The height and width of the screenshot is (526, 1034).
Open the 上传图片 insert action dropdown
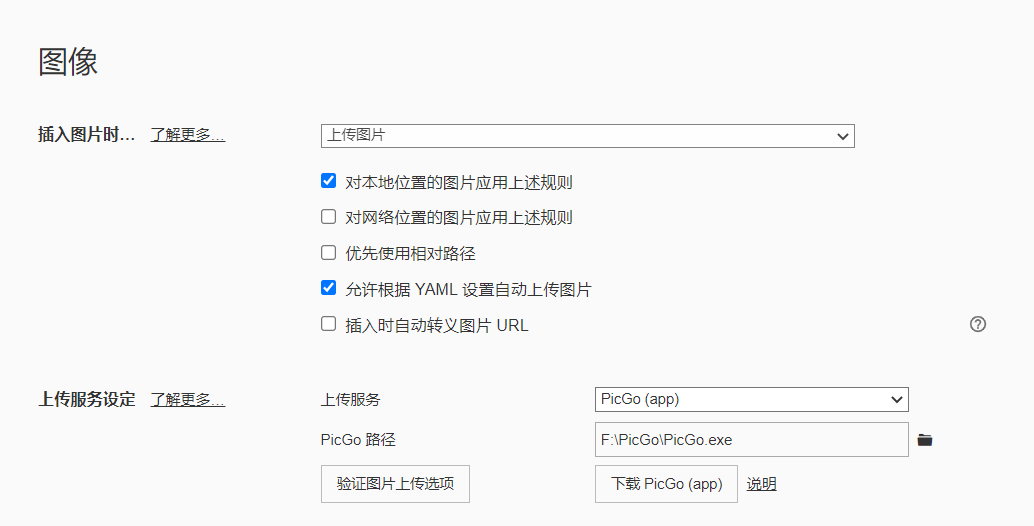[587, 136]
